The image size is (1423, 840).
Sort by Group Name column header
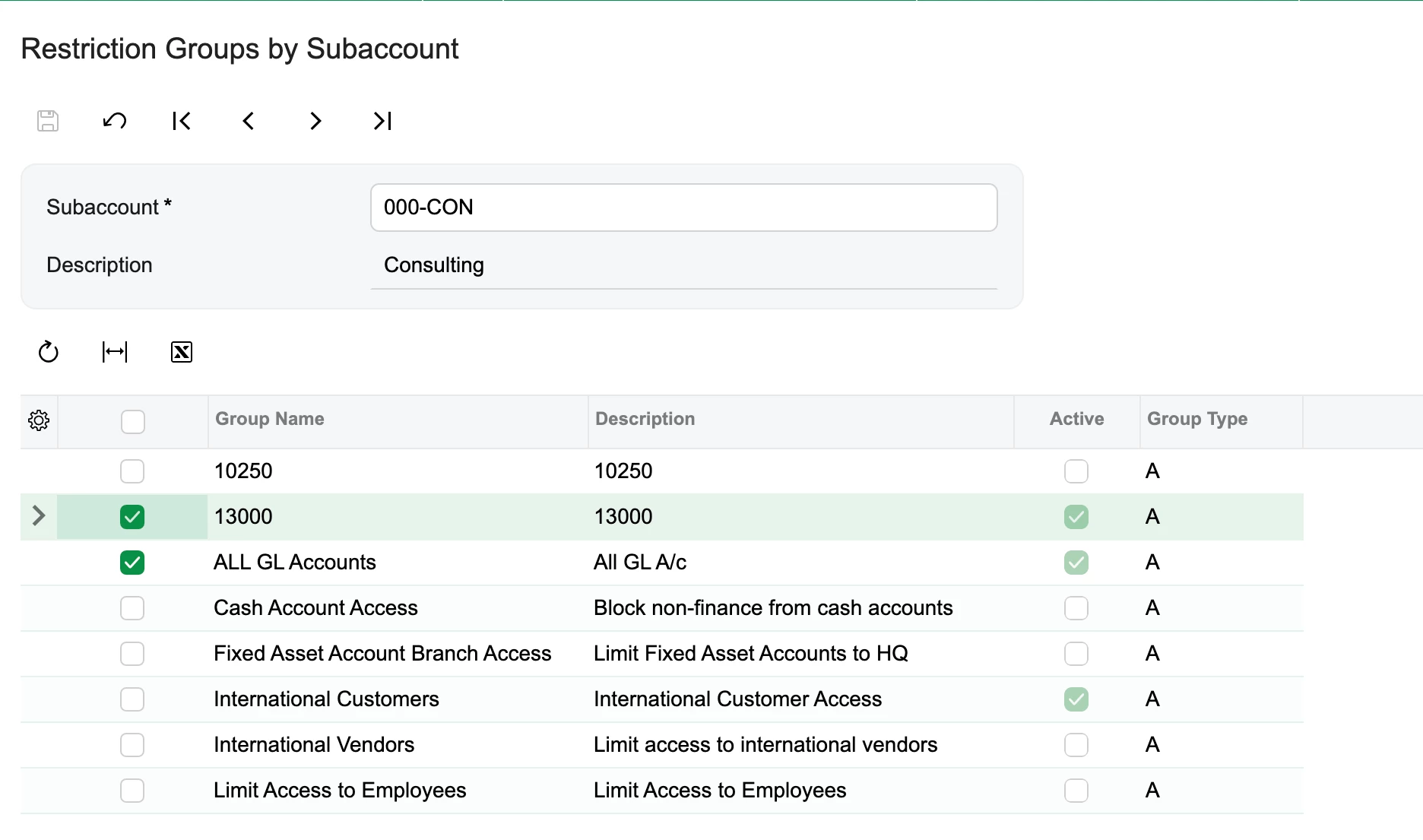click(x=270, y=419)
